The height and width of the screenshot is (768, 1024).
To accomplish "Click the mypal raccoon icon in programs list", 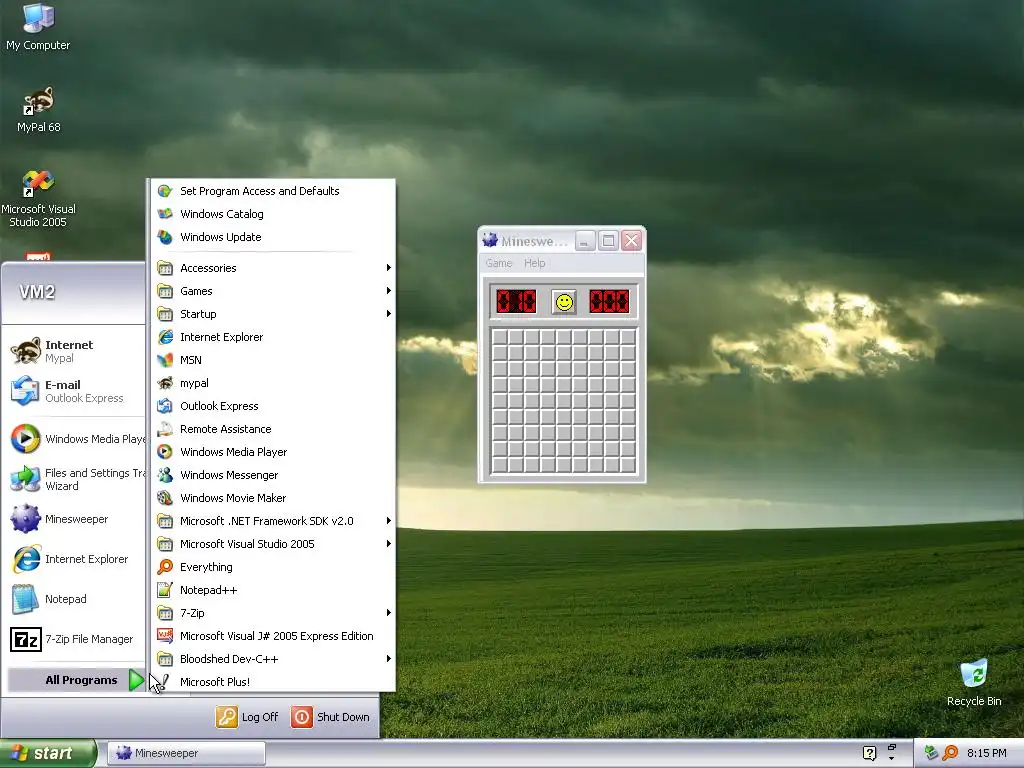I will click(x=165, y=383).
